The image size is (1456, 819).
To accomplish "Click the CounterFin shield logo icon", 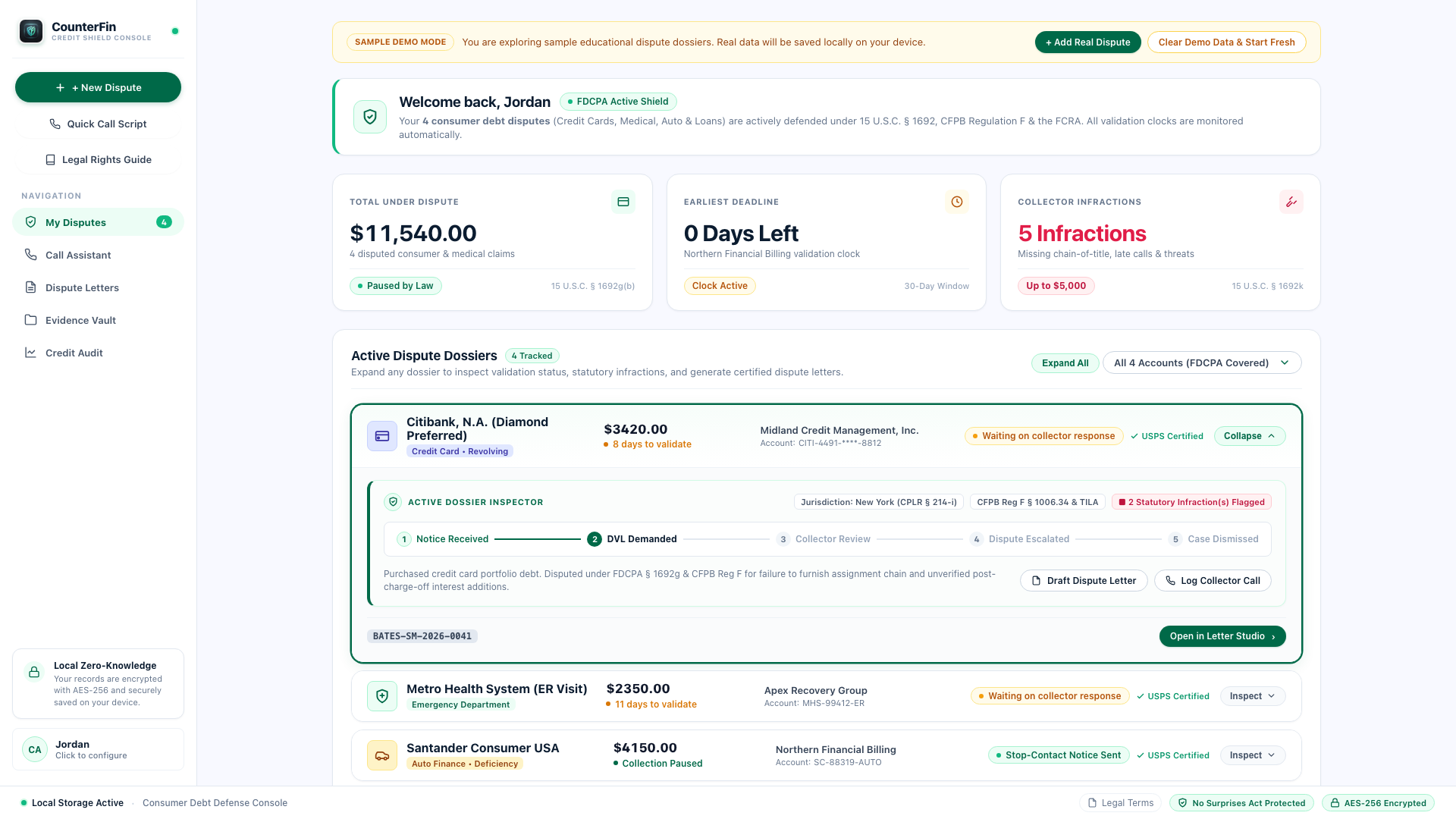I will (x=31, y=31).
